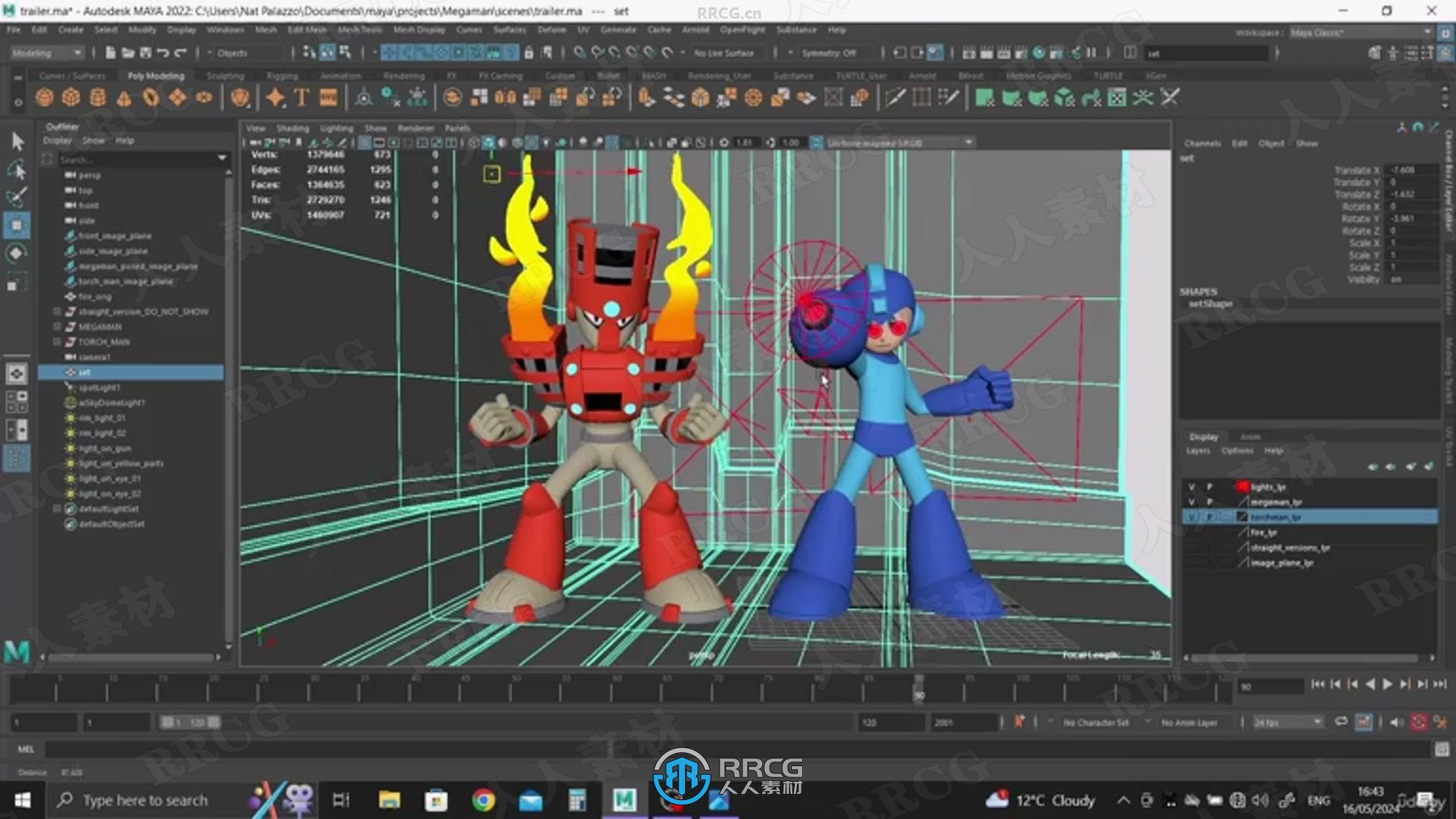Click the New Scene icon on the status line
1456x819 pixels.
click(111, 53)
